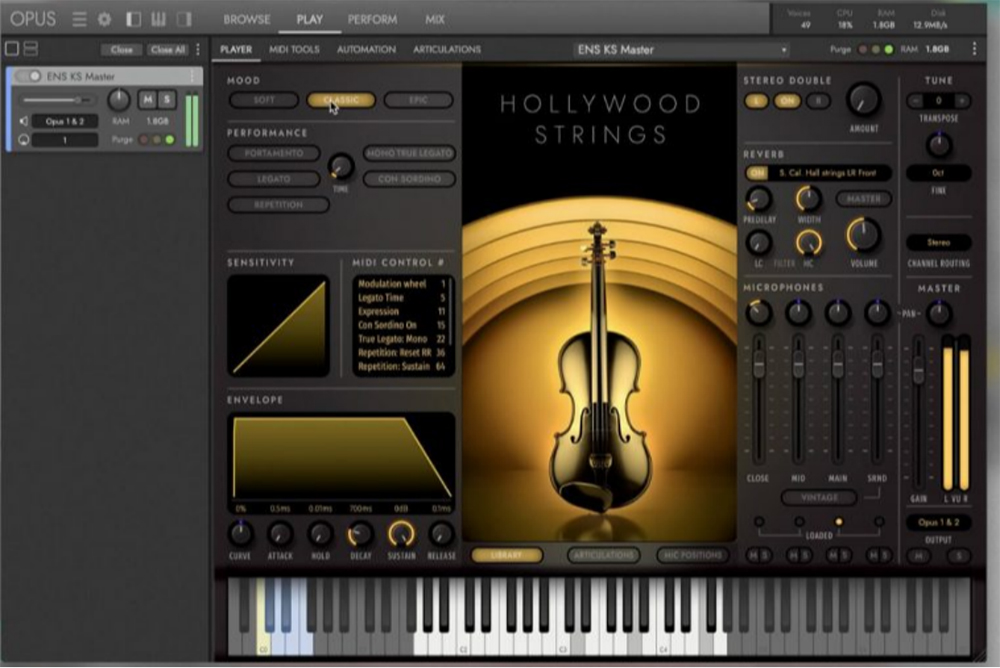Open the rack Opus 1 & 2 output selector
The width and height of the screenshot is (1000, 668).
point(65,121)
